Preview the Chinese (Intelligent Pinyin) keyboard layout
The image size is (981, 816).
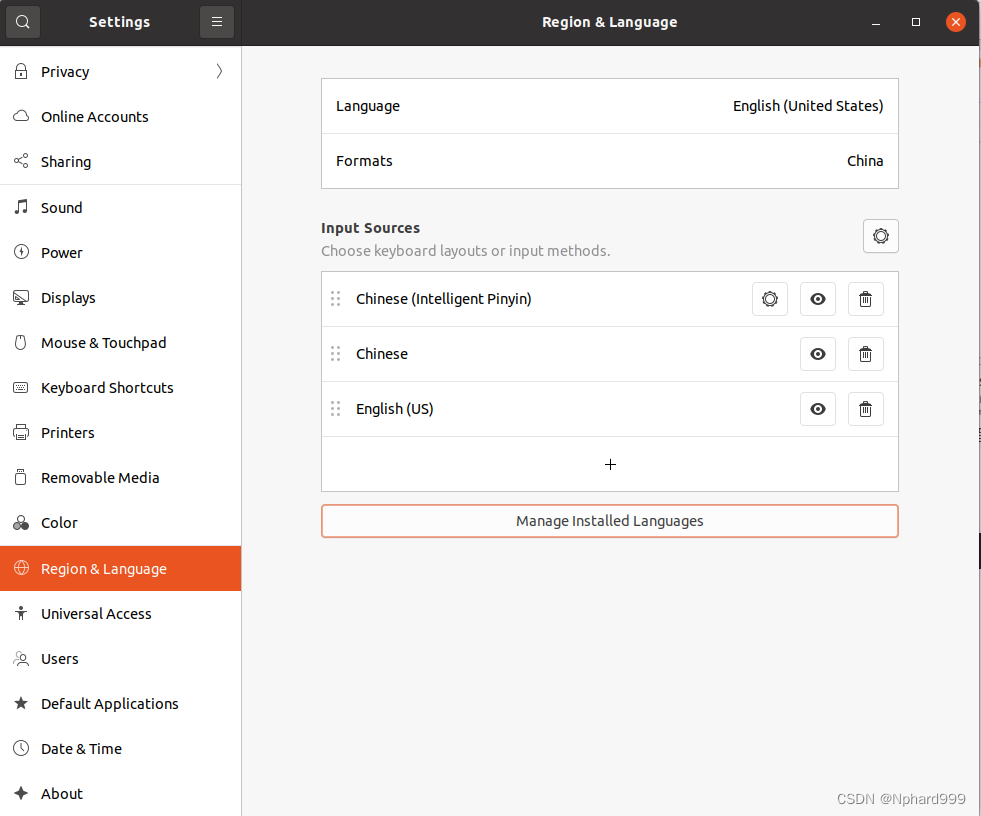tap(818, 298)
